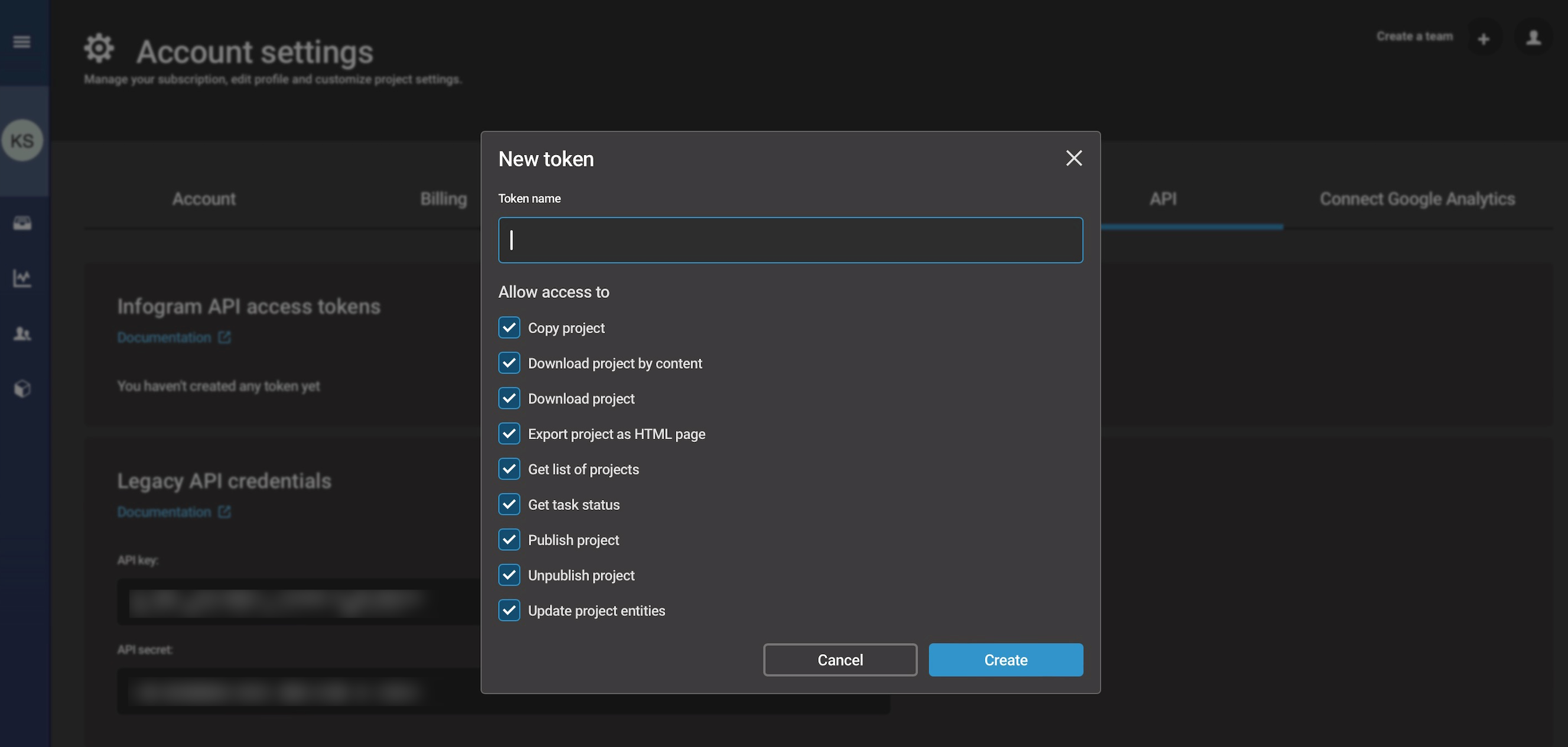Toggle the Download project checkbox

(509, 398)
